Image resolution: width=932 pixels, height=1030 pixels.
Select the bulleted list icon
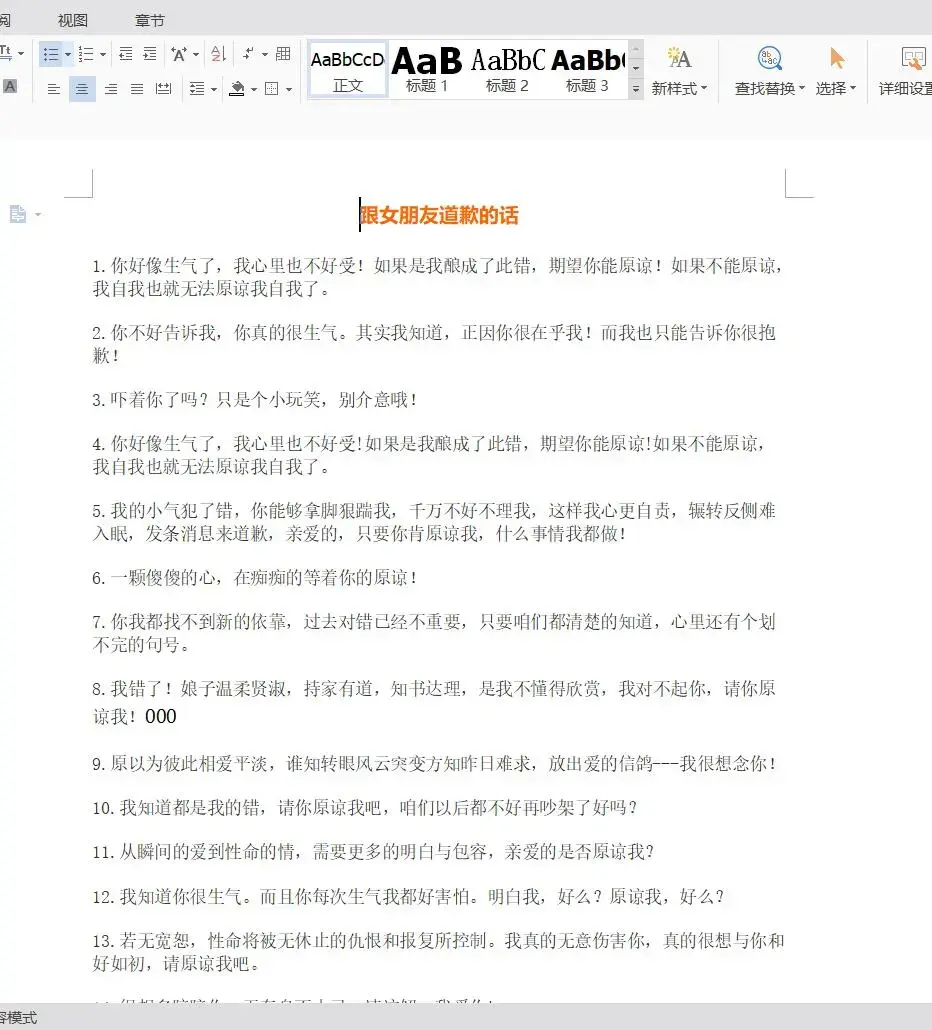[53, 54]
